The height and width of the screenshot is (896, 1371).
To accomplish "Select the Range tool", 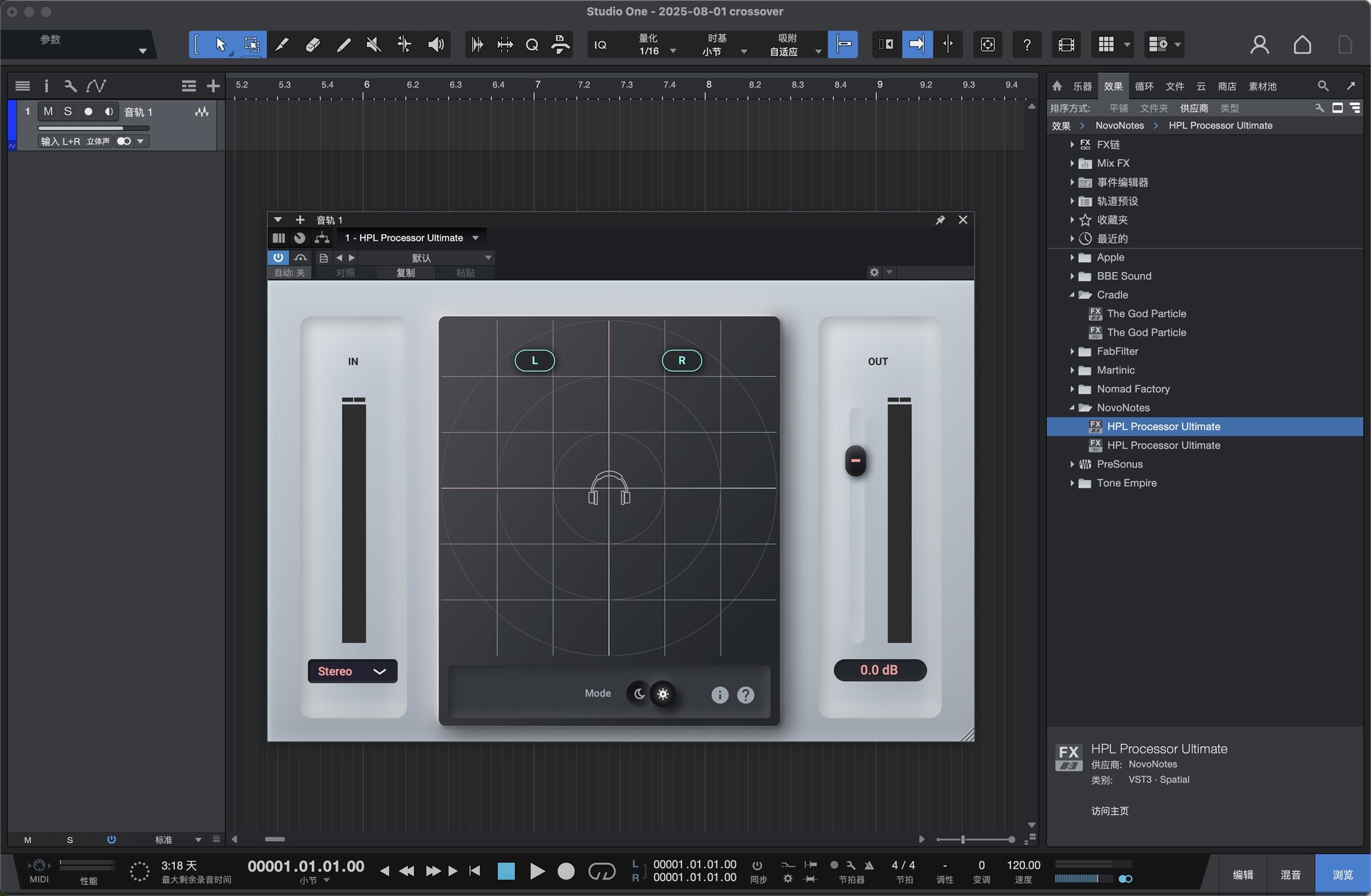I will click(x=251, y=44).
